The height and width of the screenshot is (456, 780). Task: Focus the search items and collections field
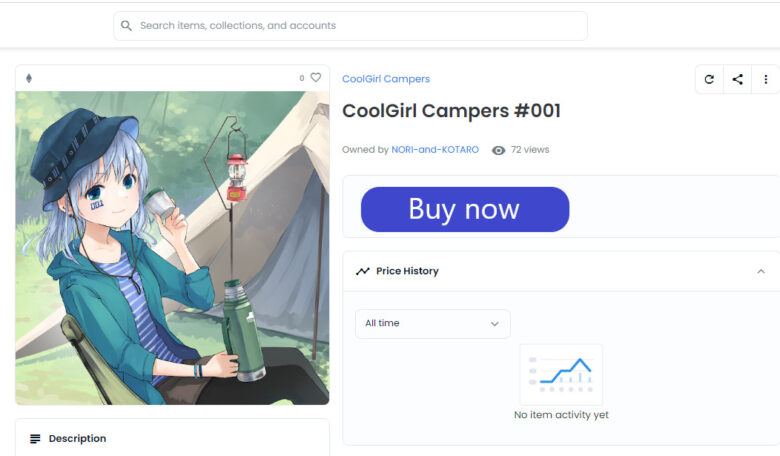pos(350,26)
